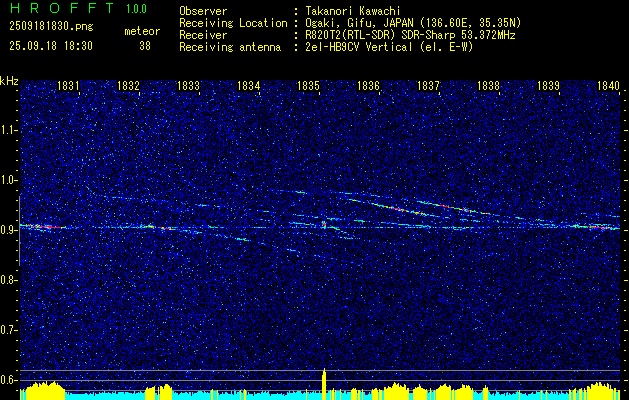
Task: Click the 1836 time marker
Action: tap(368, 85)
